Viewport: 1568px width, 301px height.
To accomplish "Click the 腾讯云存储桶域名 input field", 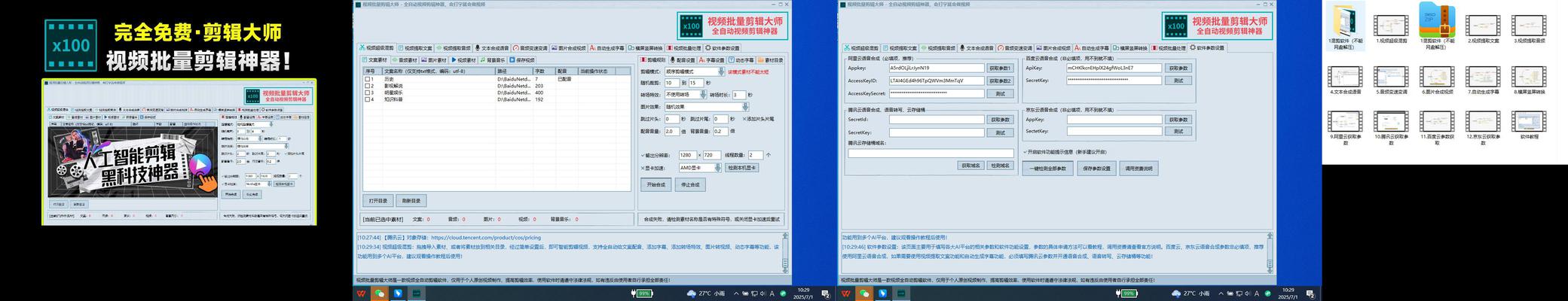I will pos(931,154).
